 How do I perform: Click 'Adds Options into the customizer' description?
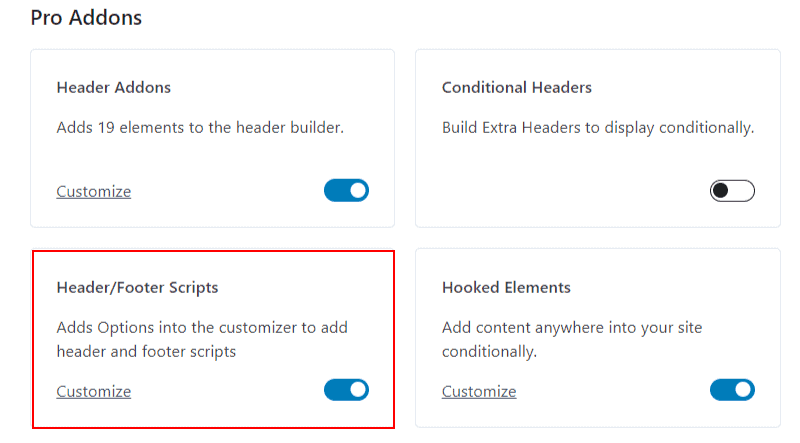pos(202,339)
